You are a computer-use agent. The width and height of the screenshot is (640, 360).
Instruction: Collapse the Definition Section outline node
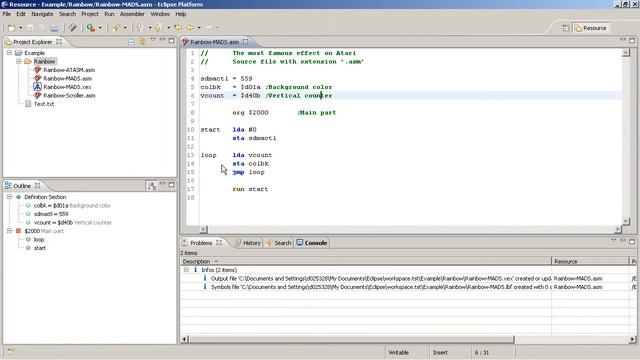pyautogui.click(x=9, y=197)
